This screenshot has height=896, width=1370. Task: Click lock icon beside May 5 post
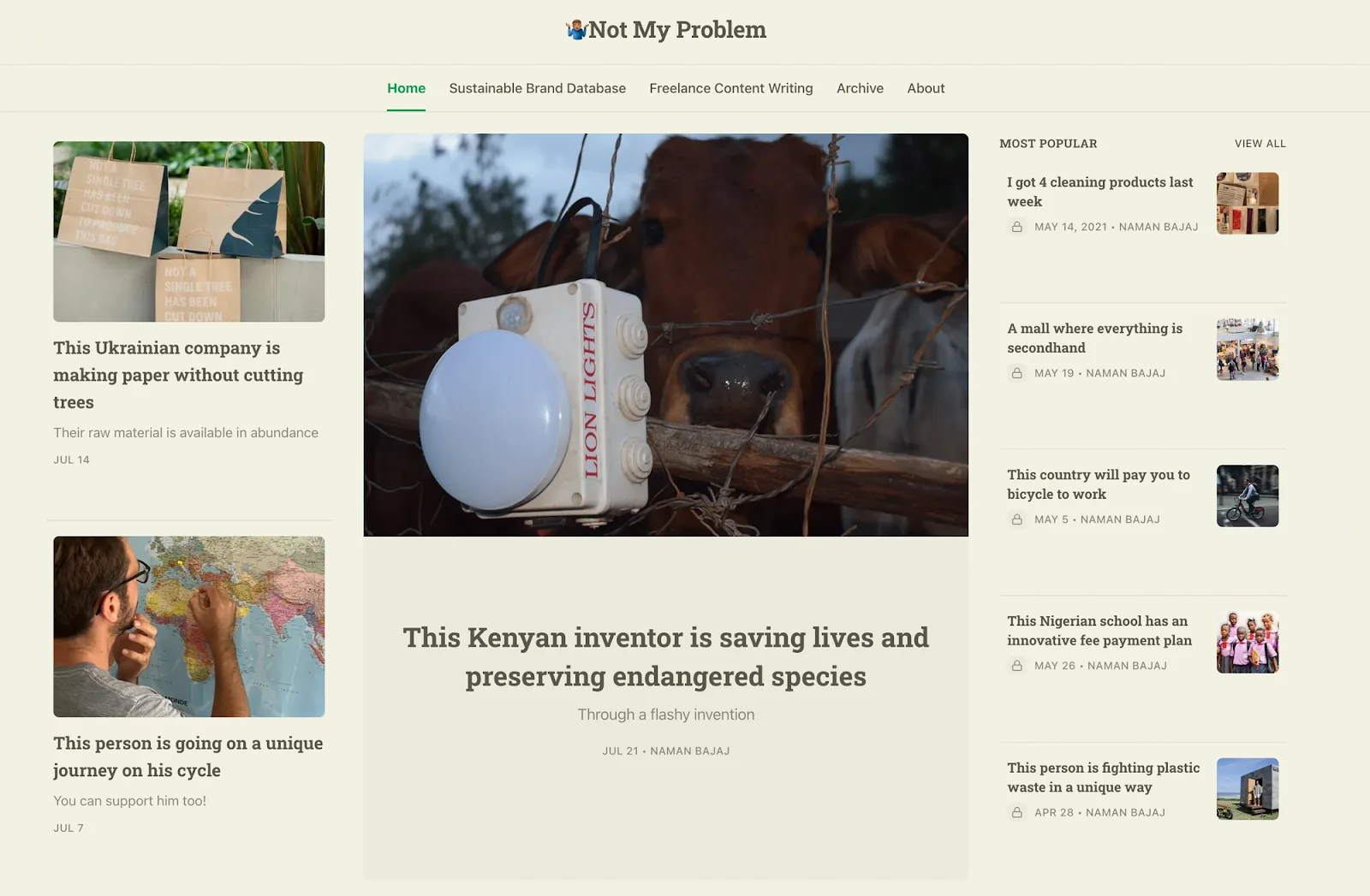pos(1016,519)
